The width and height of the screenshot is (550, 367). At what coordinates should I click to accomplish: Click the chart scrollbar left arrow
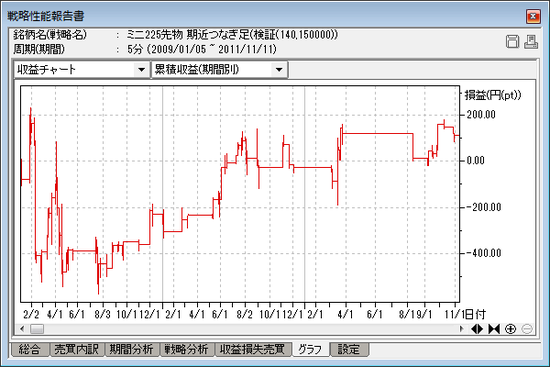(x=22, y=329)
